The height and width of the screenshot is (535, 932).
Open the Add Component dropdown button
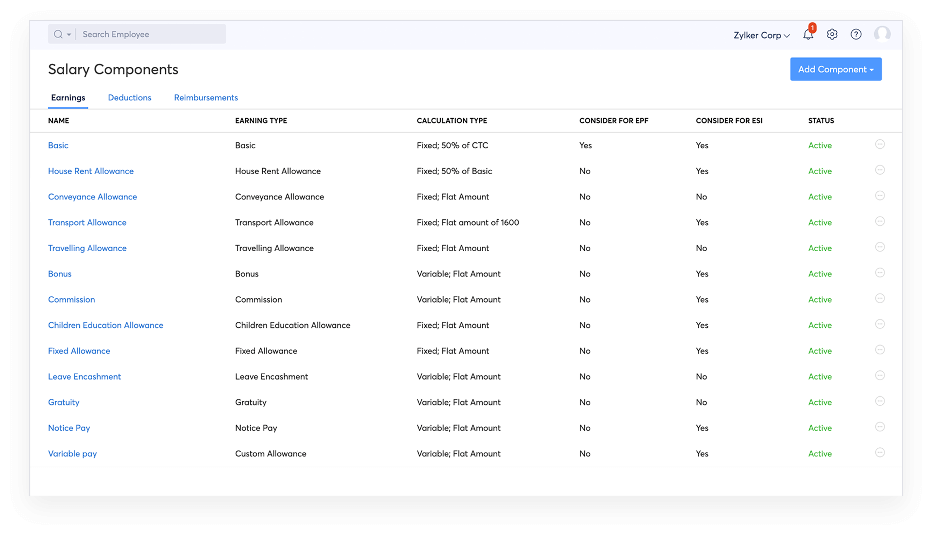click(x=835, y=69)
